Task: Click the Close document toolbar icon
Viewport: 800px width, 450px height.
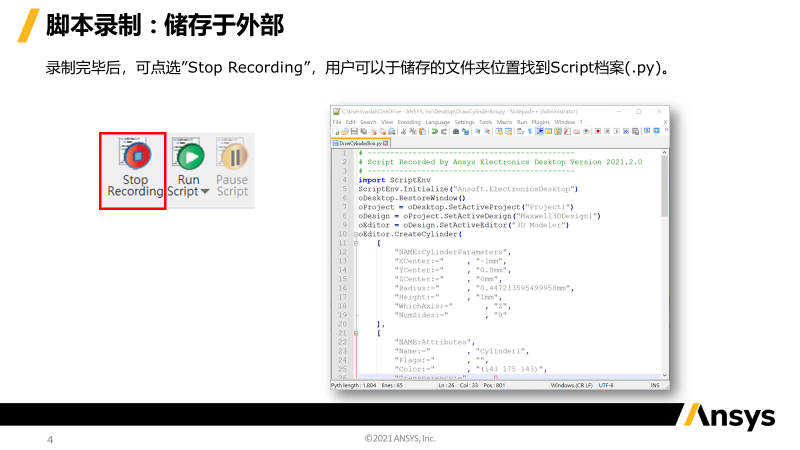Action: (x=373, y=132)
